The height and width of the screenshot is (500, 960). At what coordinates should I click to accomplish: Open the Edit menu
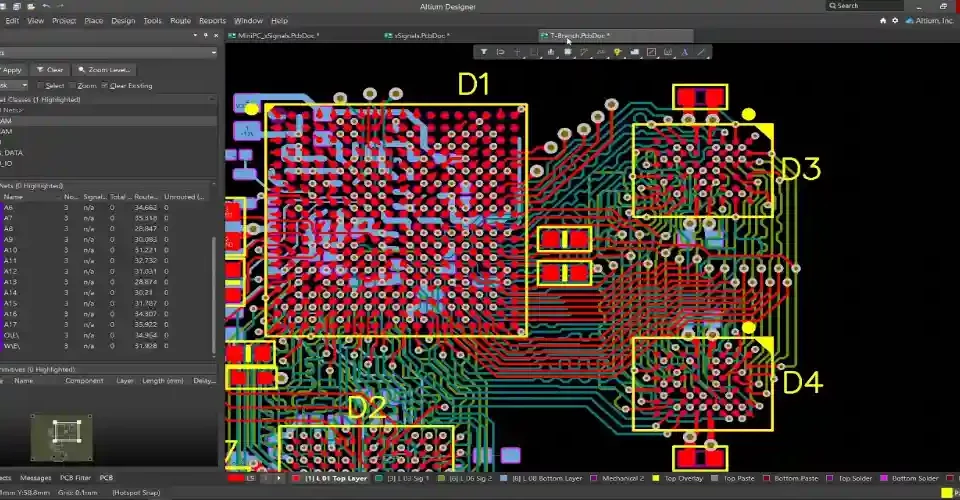point(12,21)
